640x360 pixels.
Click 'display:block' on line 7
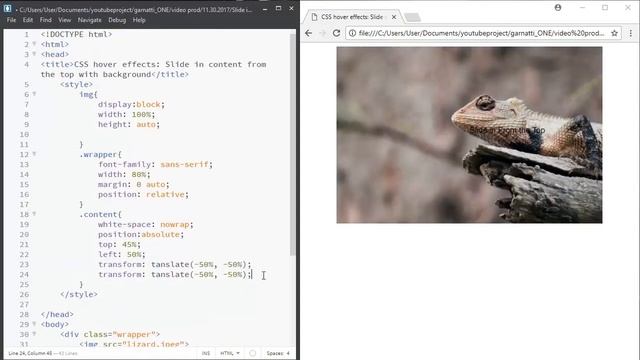131,104
